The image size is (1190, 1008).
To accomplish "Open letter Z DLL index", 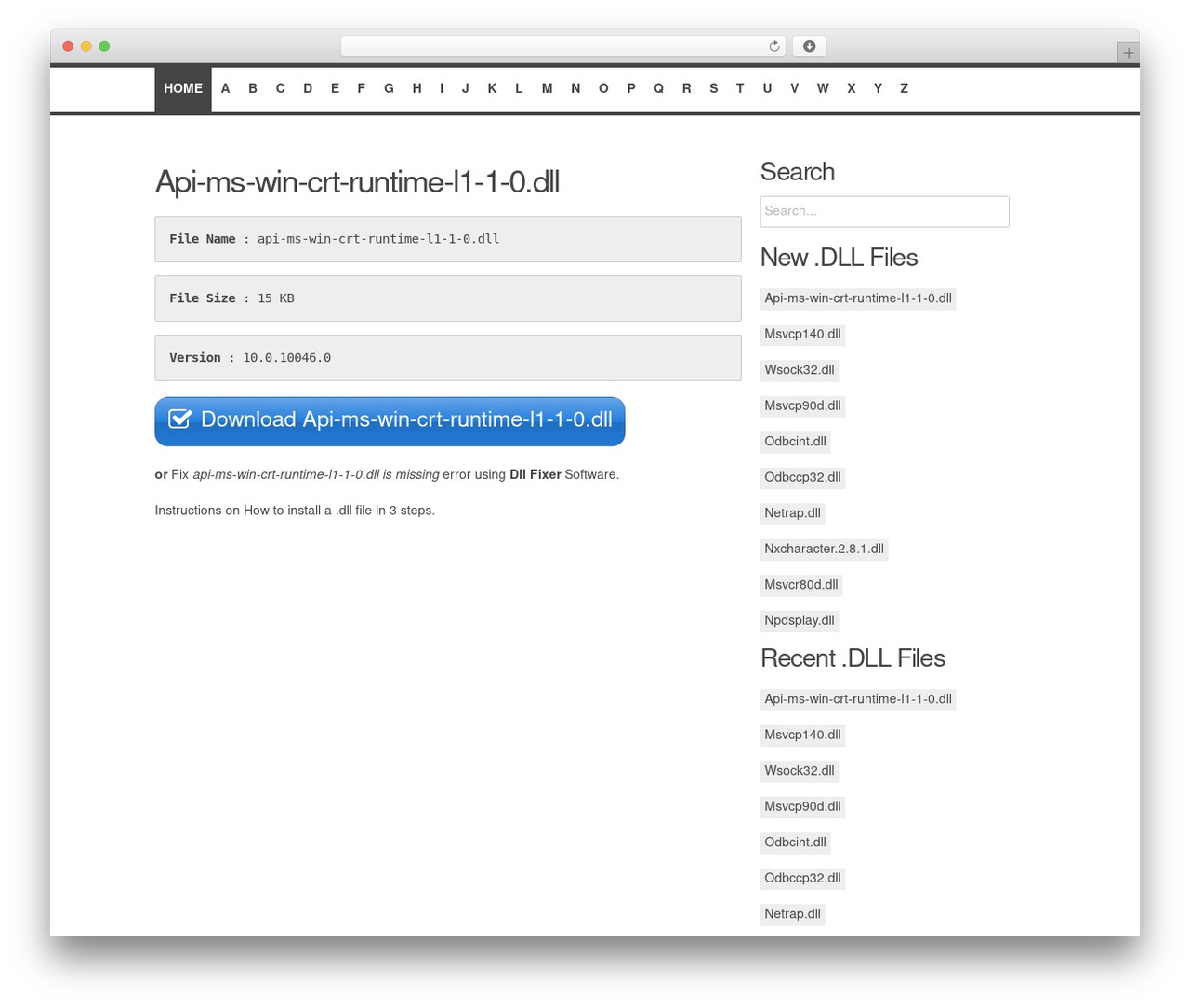I will pyautogui.click(x=904, y=88).
